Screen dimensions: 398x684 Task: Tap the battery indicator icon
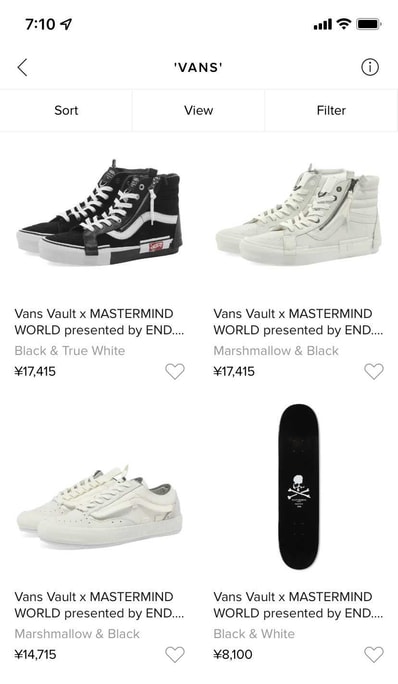point(369,24)
